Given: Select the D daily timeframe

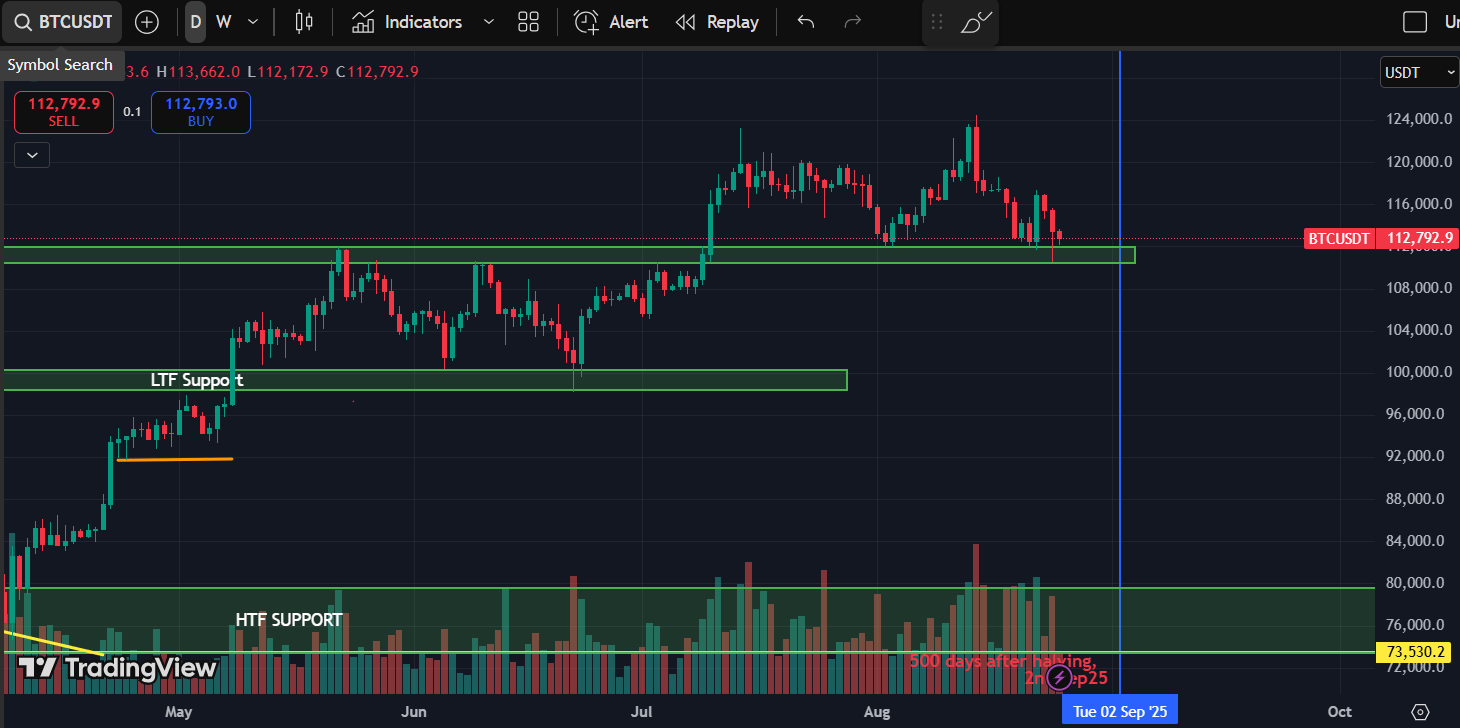Looking at the screenshot, I should pos(195,22).
